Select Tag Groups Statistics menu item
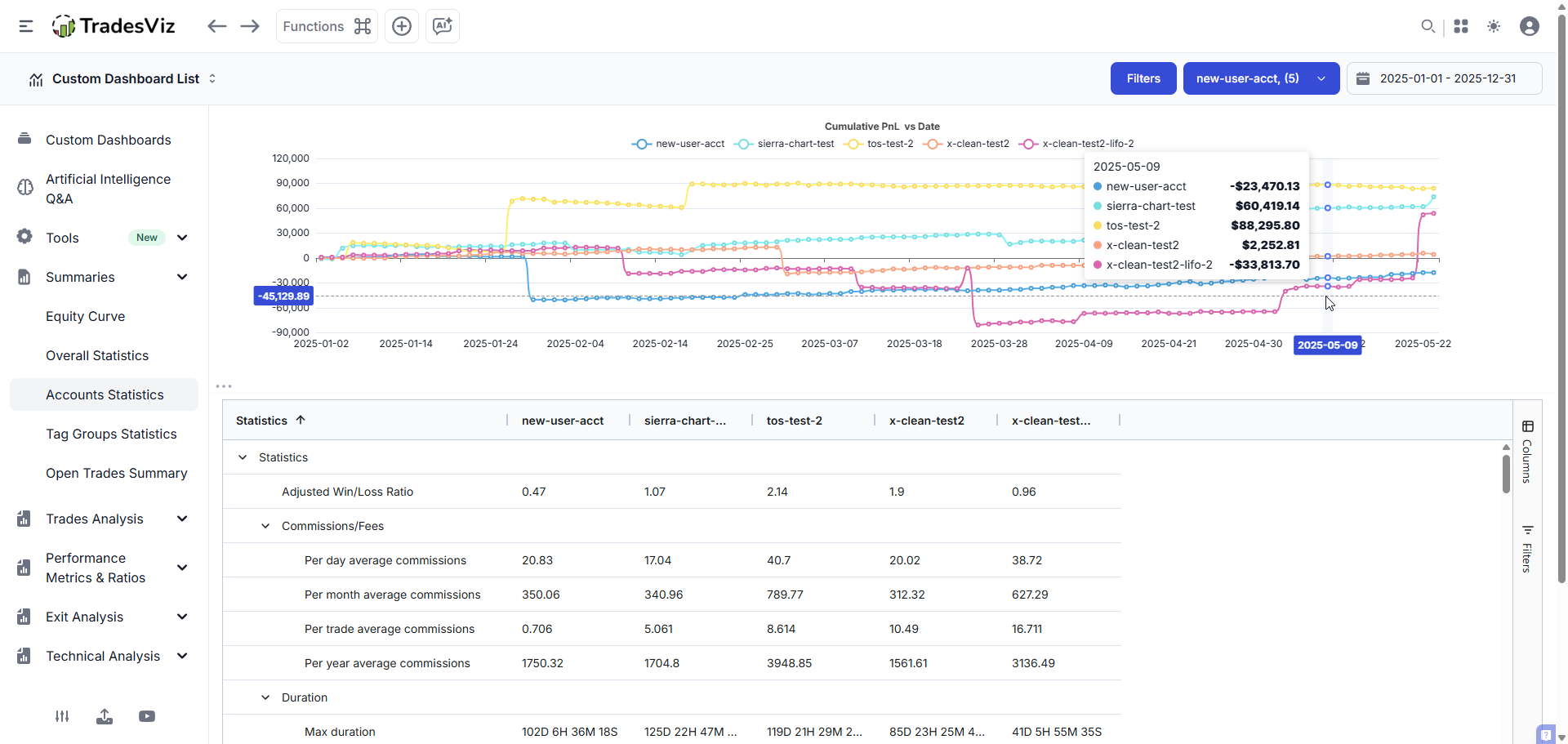Viewport: 1568px width, 744px height. tap(111, 434)
